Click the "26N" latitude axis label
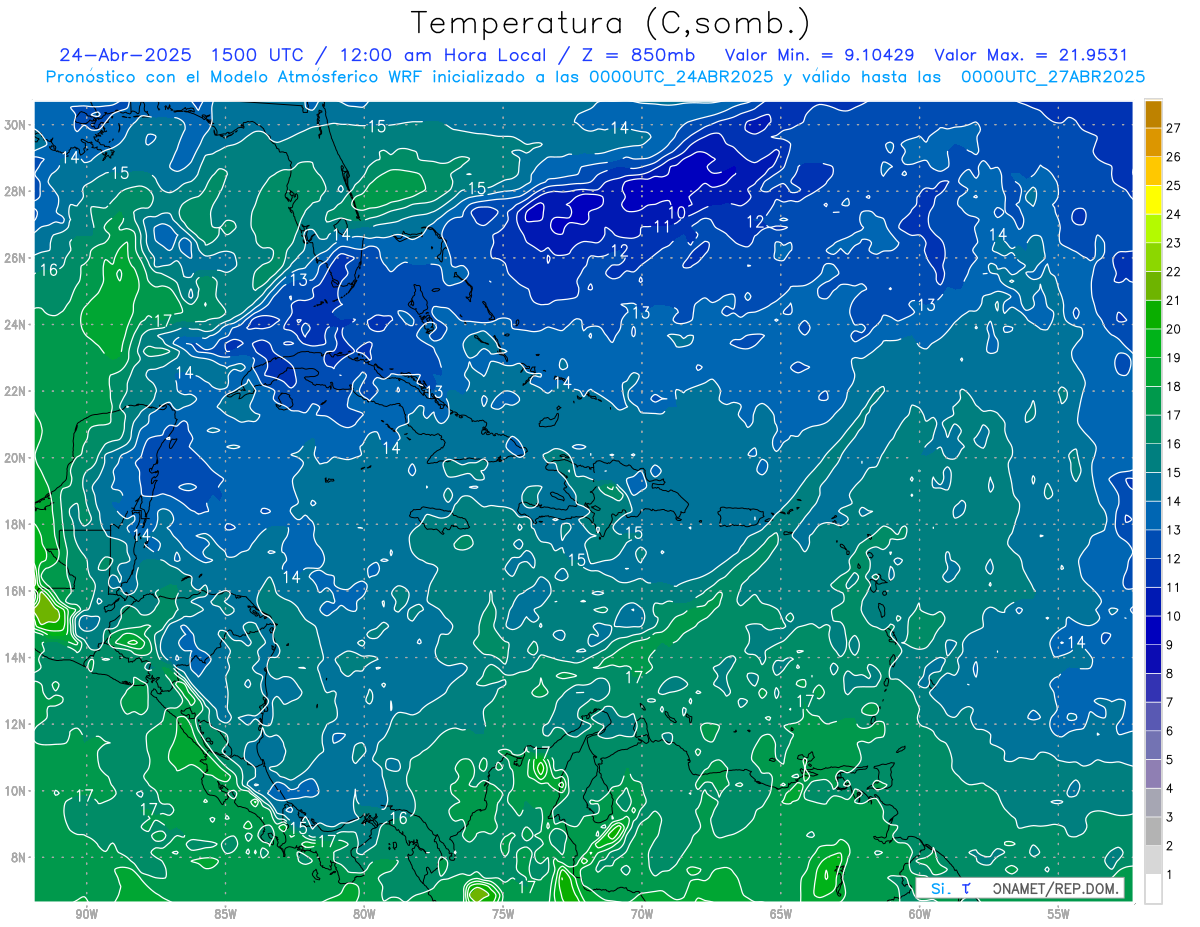The width and height of the screenshot is (1200, 927). (x=16, y=258)
